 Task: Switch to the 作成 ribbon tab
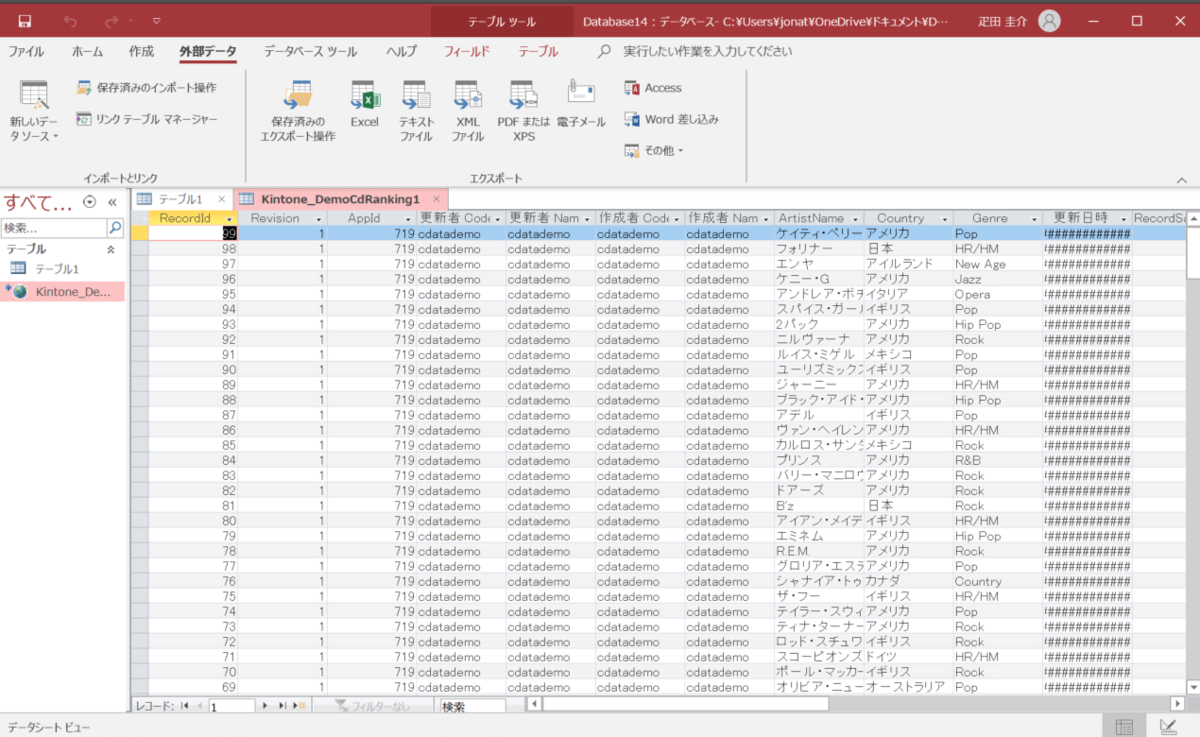pos(141,51)
